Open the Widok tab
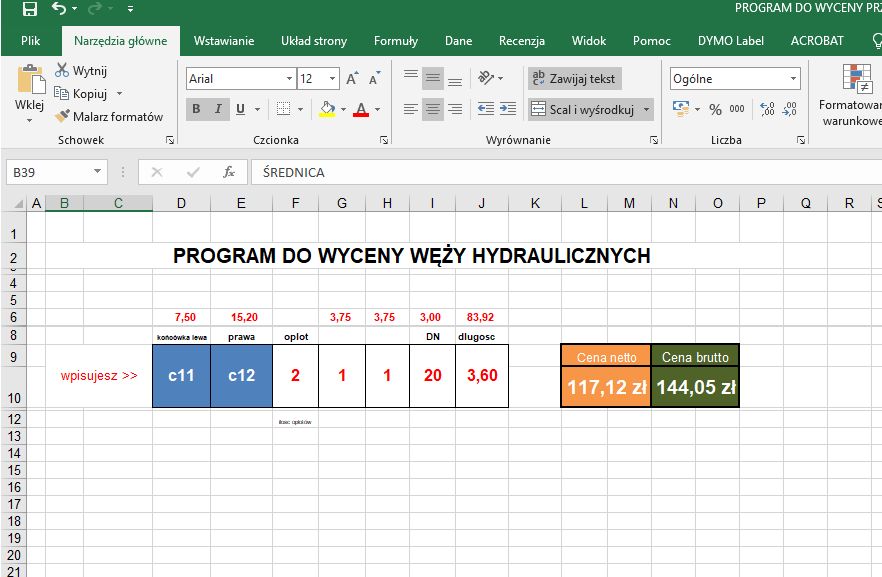This screenshot has height=577, width=882. [x=589, y=40]
